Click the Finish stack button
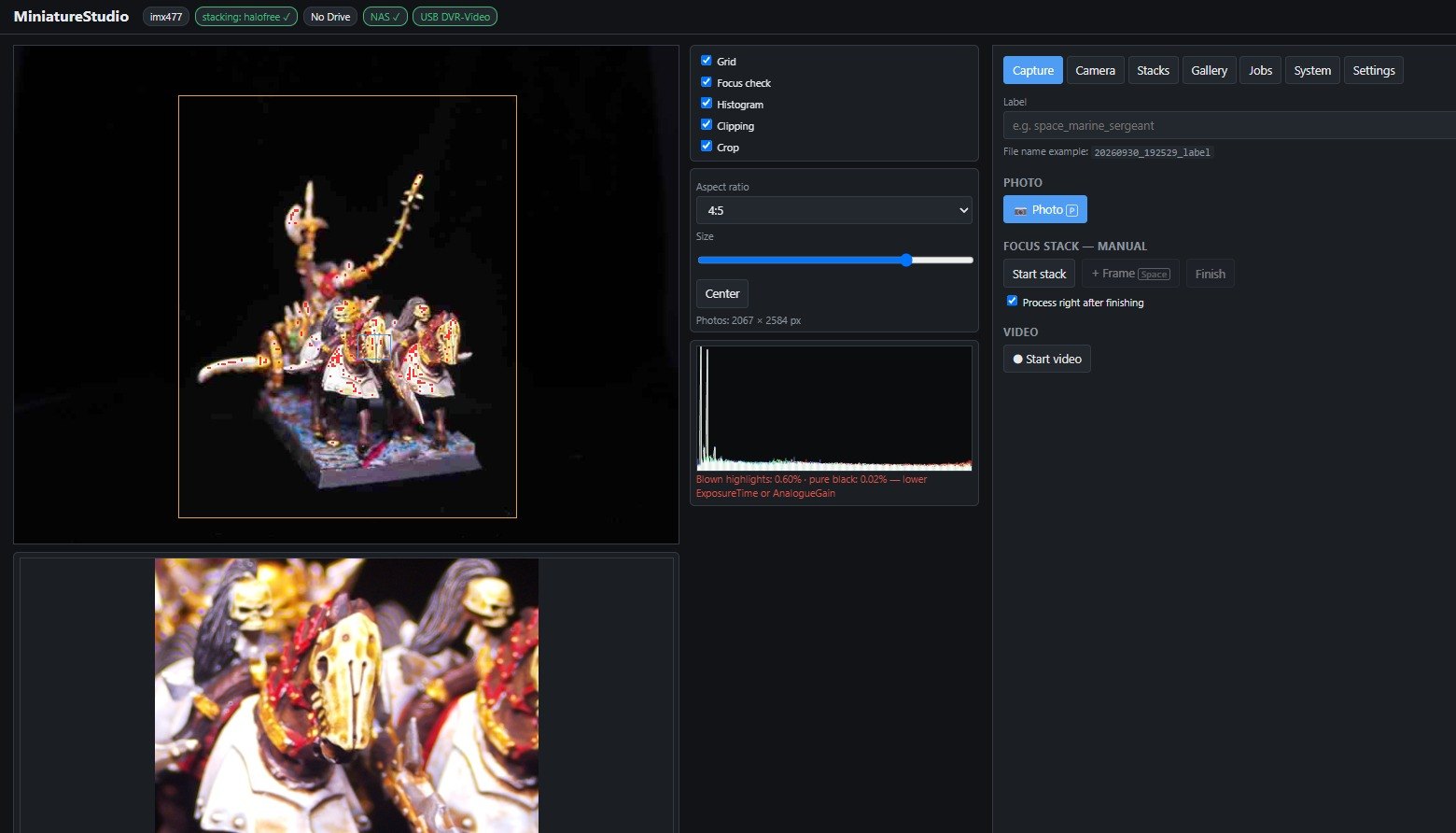The image size is (1456, 833). (x=1210, y=274)
